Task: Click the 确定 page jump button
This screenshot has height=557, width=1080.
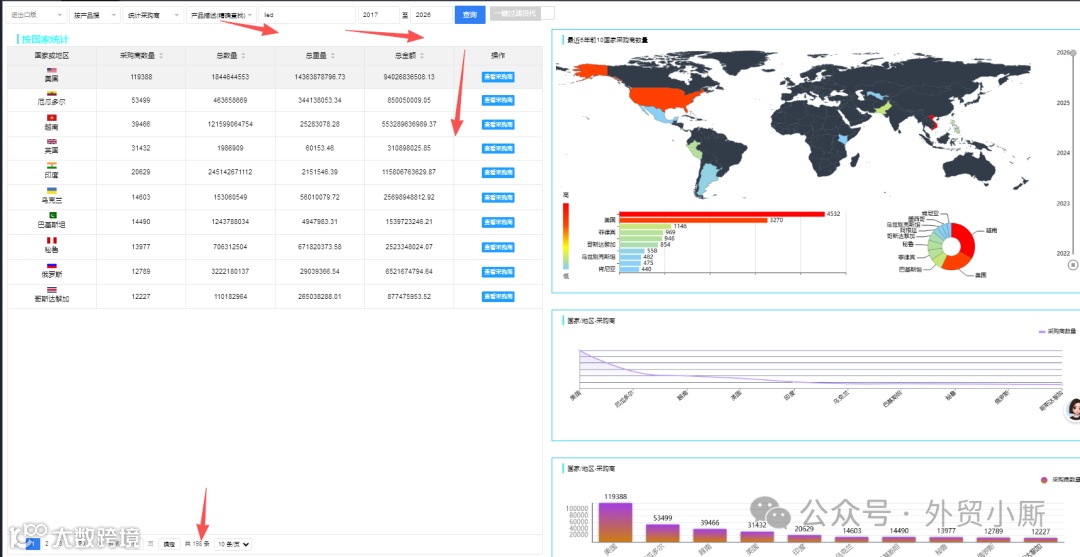Action: point(169,544)
